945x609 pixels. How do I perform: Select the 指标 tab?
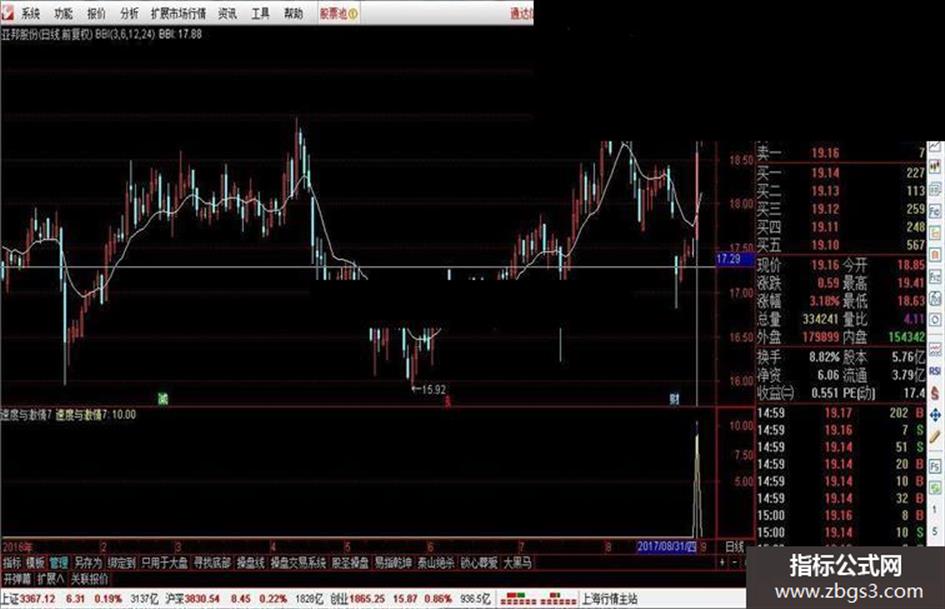pyautogui.click(x=11, y=563)
